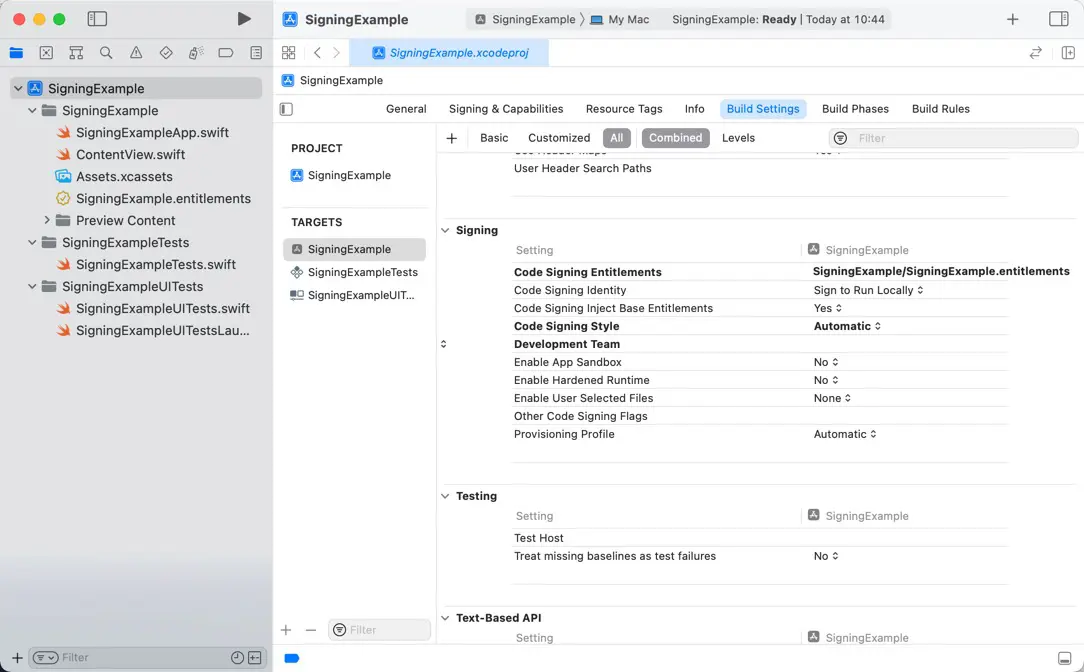1084x672 pixels.
Task: Hide the project and targets list
Action: (286, 109)
